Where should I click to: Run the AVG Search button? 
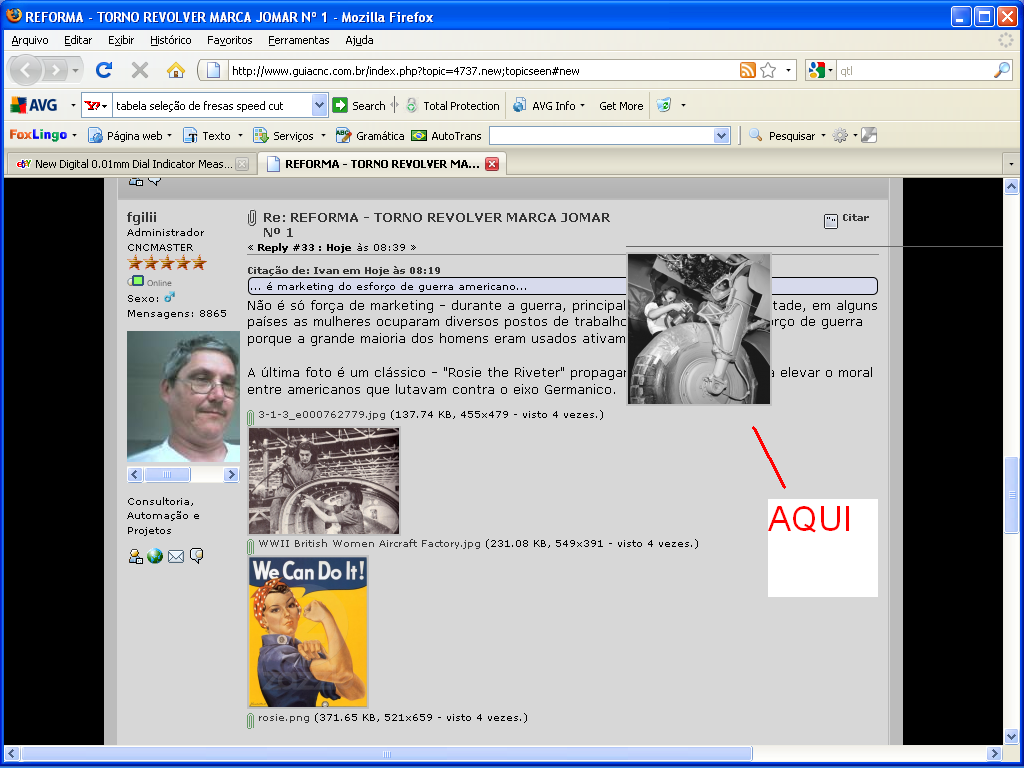(359, 105)
